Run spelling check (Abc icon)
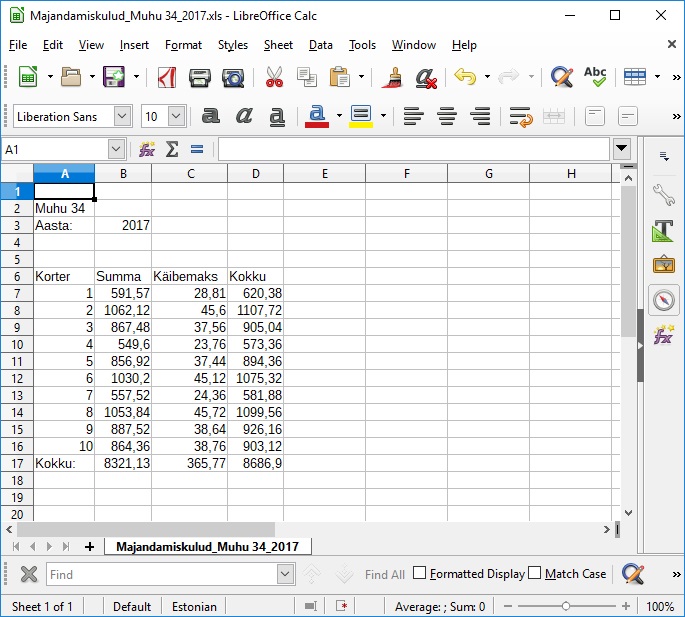 [595, 77]
